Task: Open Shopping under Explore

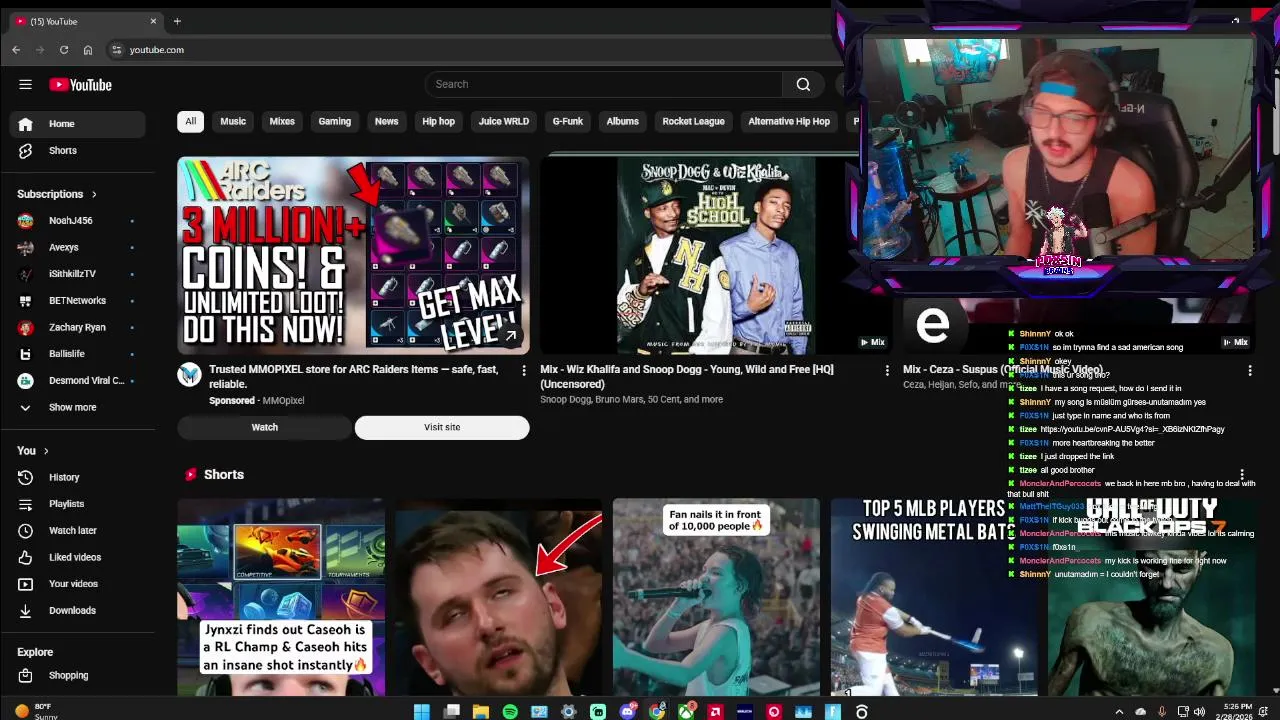Action: (78, 675)
